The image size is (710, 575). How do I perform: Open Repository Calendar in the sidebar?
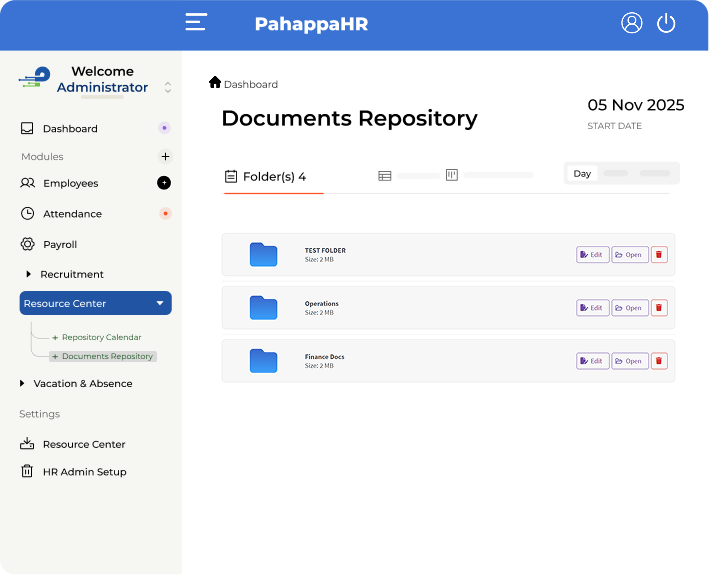pos(101,337)
